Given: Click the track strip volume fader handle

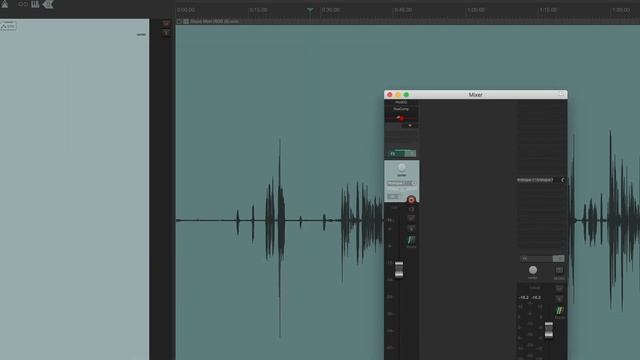Looking at the screenshot, I should click(399, 270).
